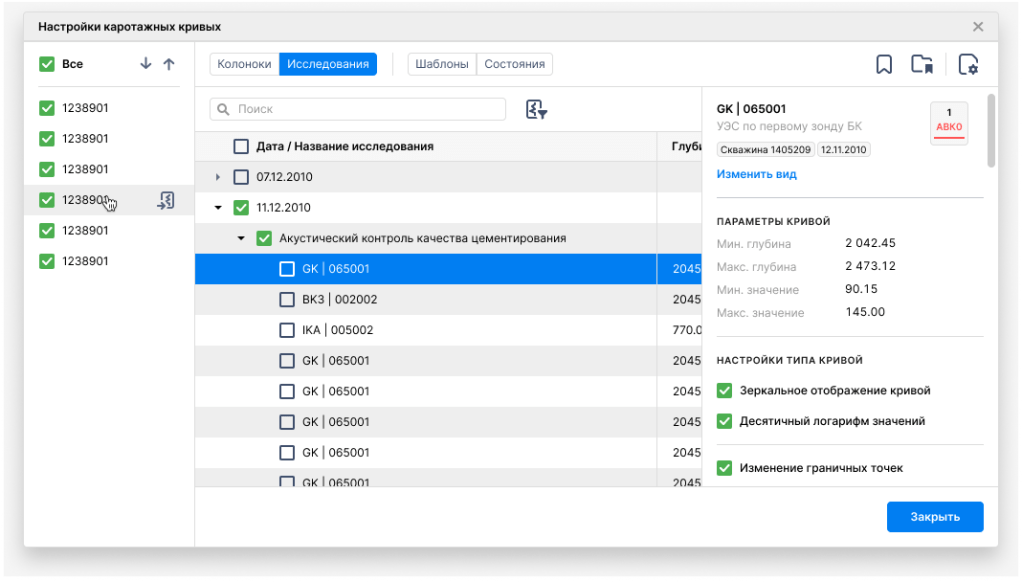Disable Зеркальное отображение кривой

(x=725, y=391)
